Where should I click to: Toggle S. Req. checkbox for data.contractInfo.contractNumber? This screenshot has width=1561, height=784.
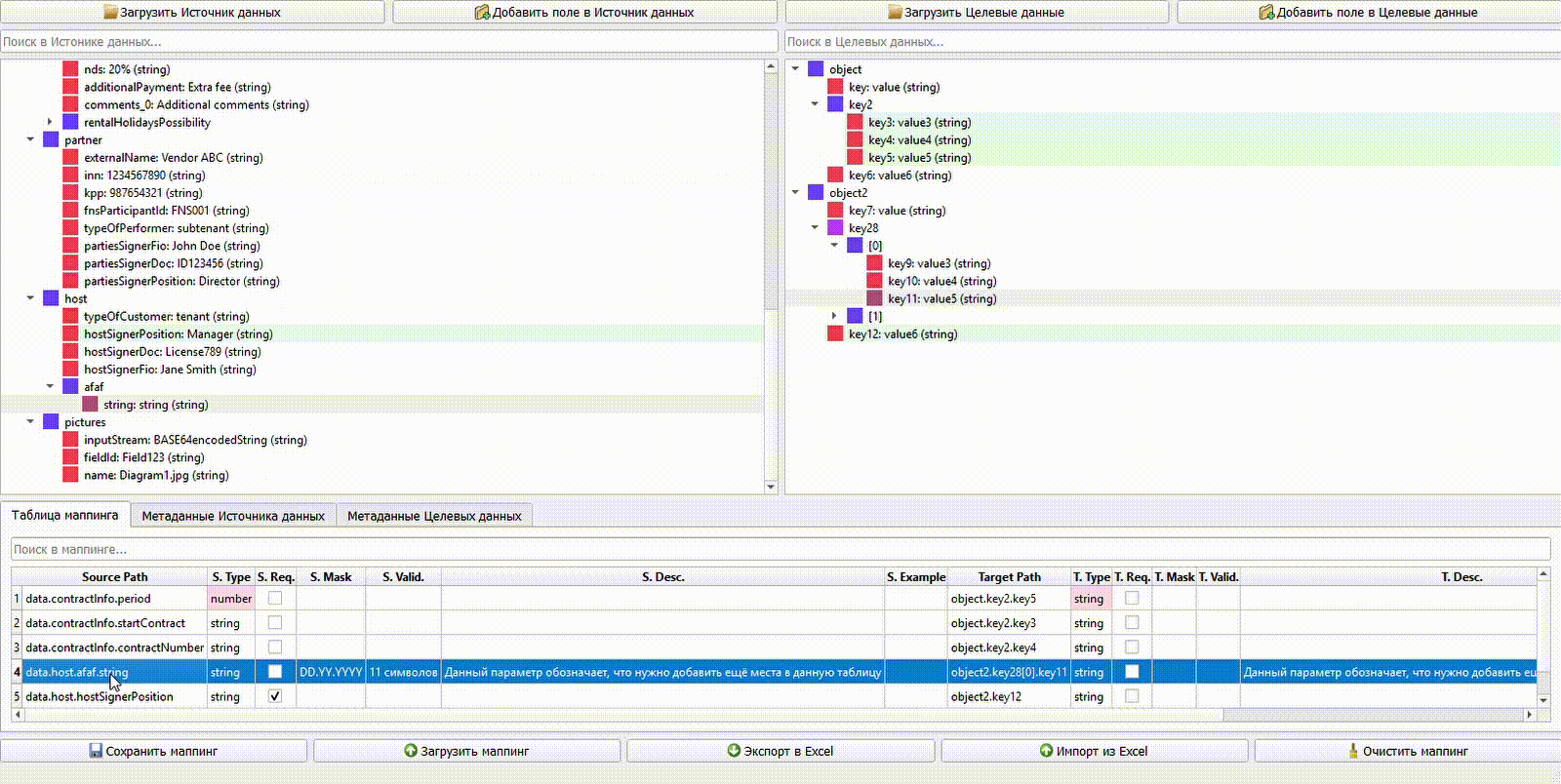275,647
